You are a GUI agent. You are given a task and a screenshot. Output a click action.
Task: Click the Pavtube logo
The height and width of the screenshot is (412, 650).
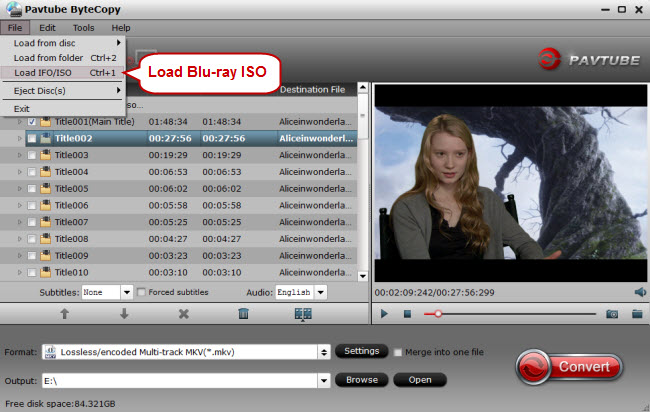point(589,60)
